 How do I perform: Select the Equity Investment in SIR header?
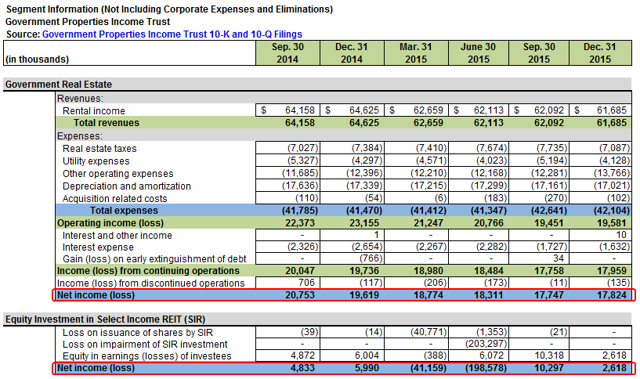pos(105,319)
